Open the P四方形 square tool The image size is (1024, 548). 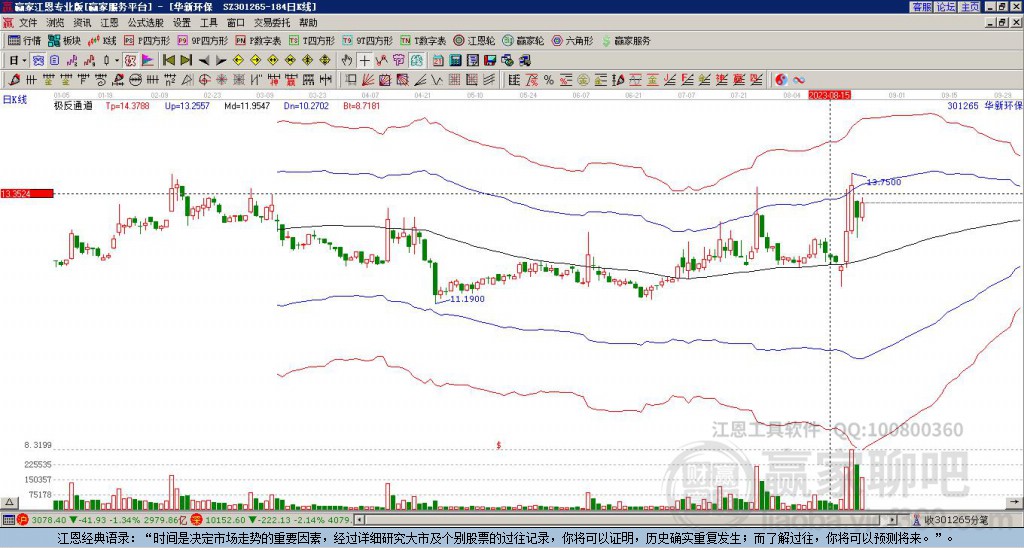[x=148, y=40]
